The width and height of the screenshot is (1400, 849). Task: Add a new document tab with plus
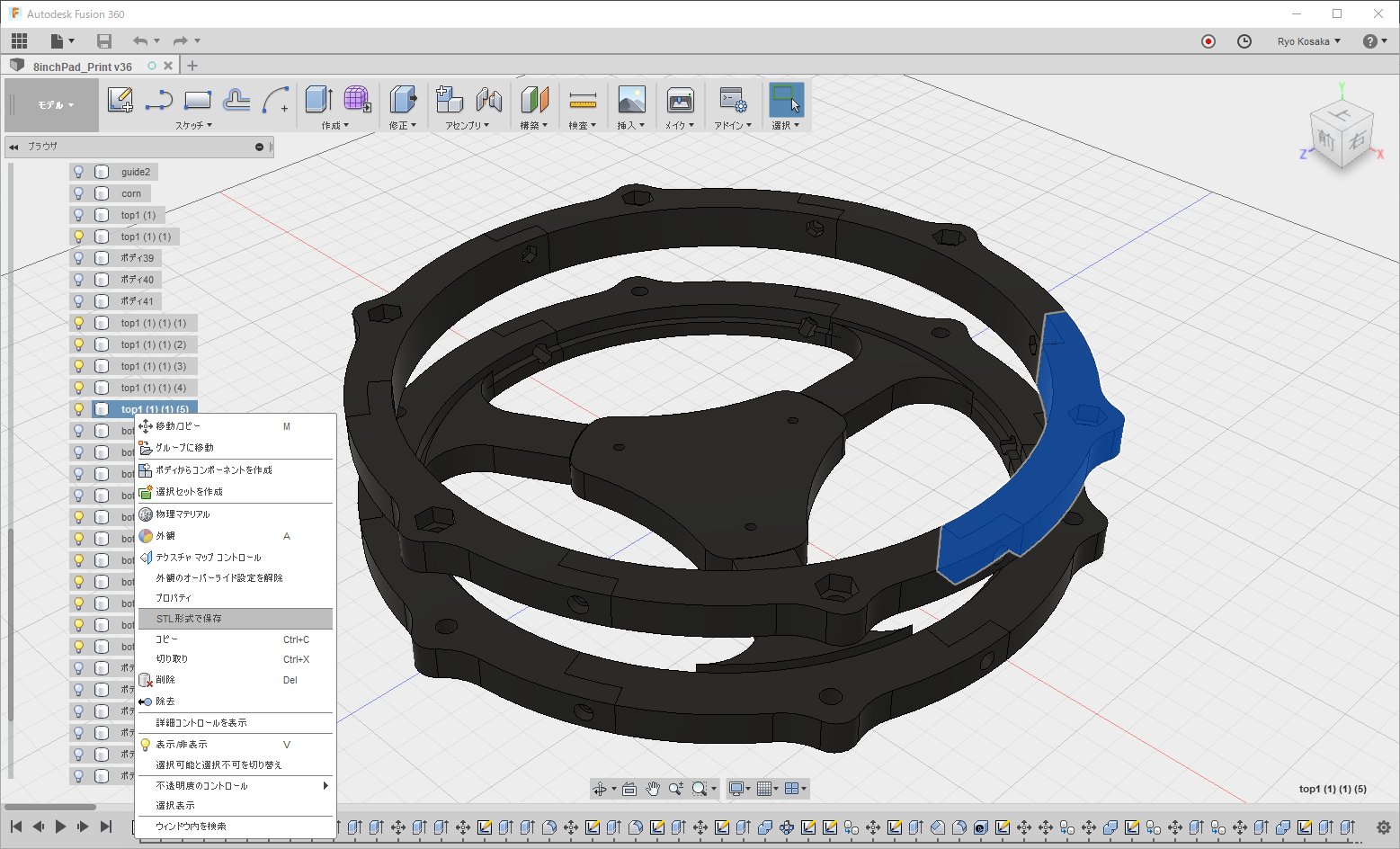(x=192, y=66)
